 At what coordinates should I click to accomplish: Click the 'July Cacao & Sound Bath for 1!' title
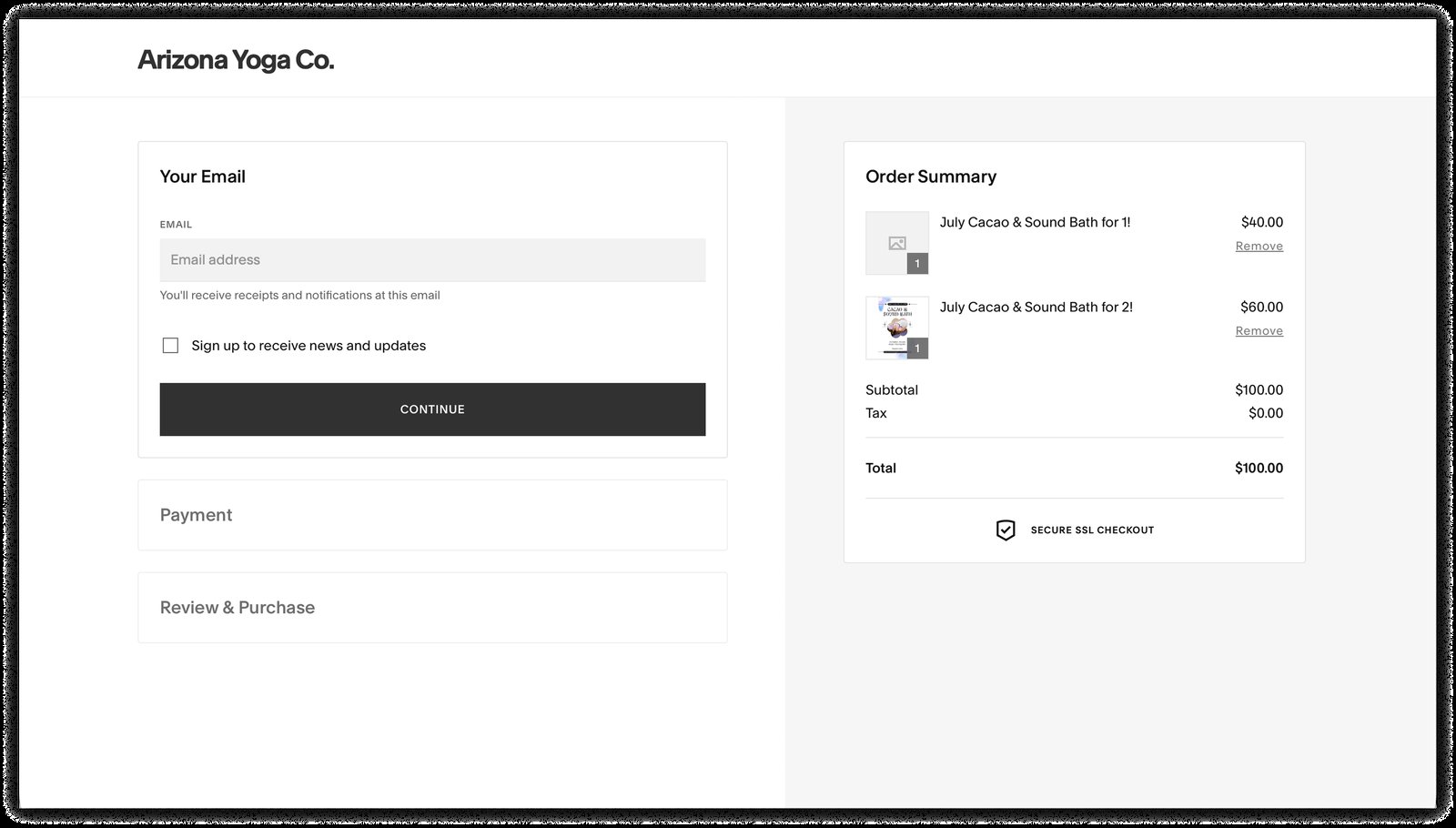tap(1035, 222)
